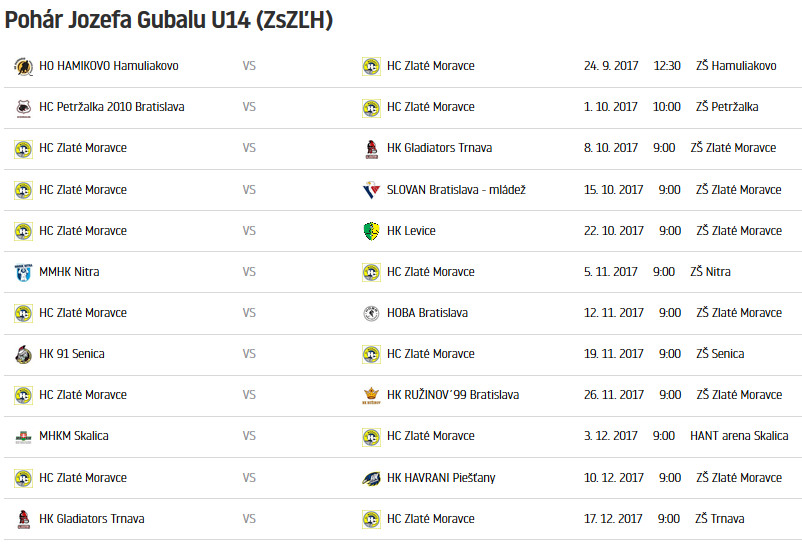Click the HK Levice green shield logo
The width and height of the screenshot is (802, 547).
371,231
